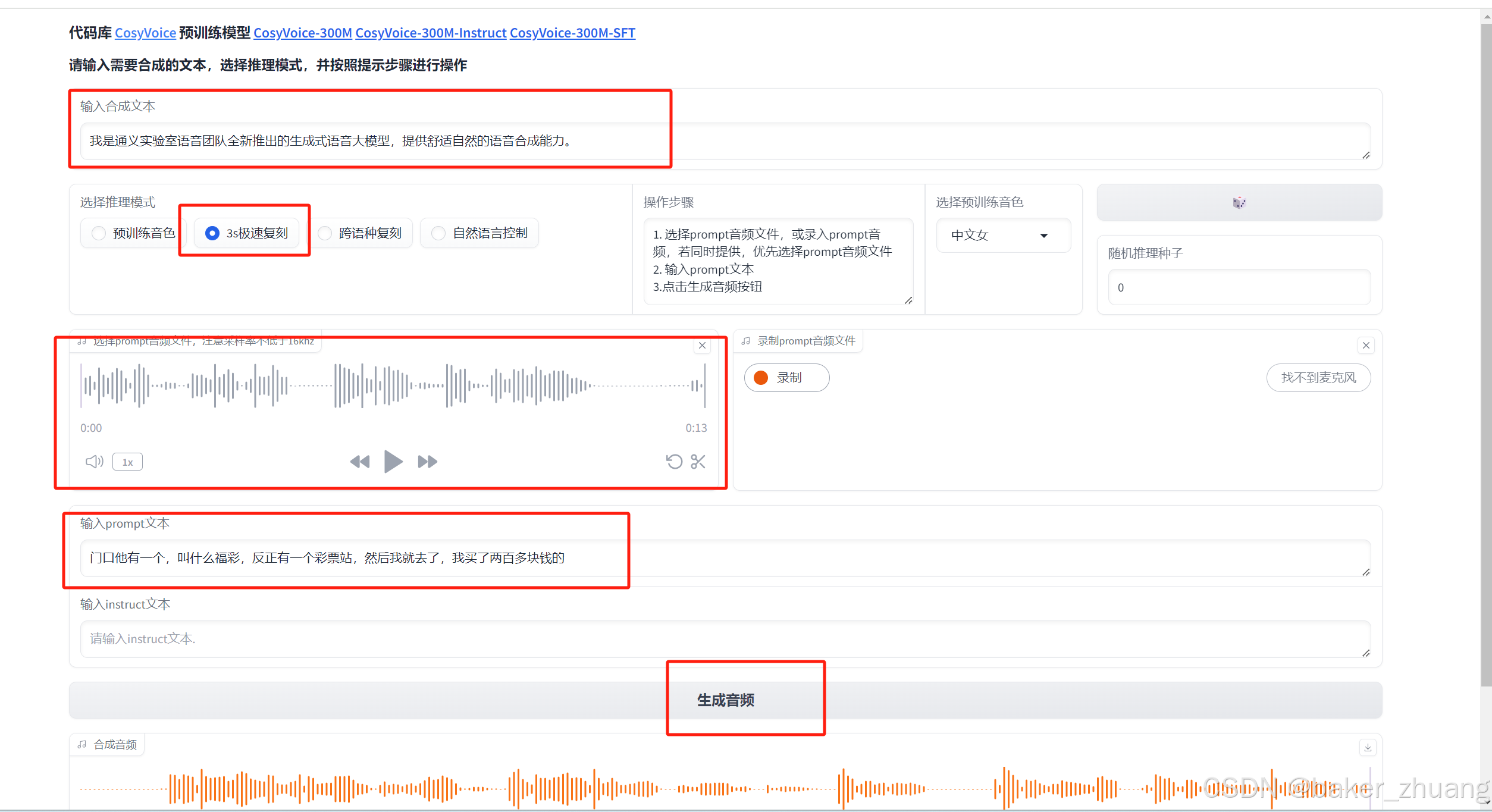Close the recorded prompt audio panel
This screenshot has width=1492, height=812.
[x=1366, y=345]
